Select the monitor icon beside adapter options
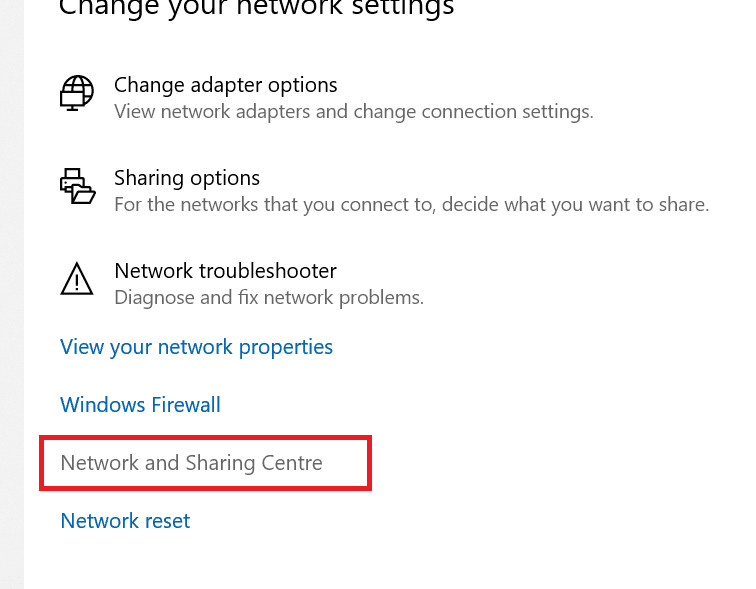 pyautogui.click(x=77, y=93)
